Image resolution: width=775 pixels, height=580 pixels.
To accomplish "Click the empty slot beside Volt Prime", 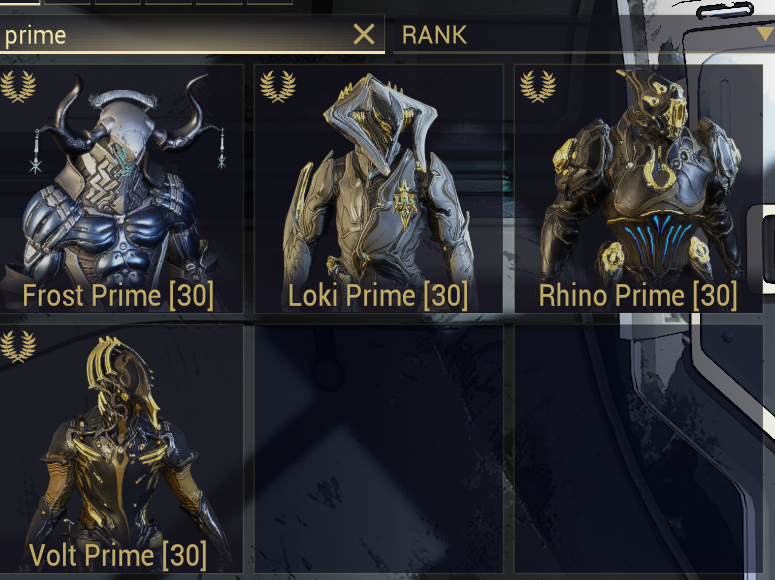I will coord(379,448).
